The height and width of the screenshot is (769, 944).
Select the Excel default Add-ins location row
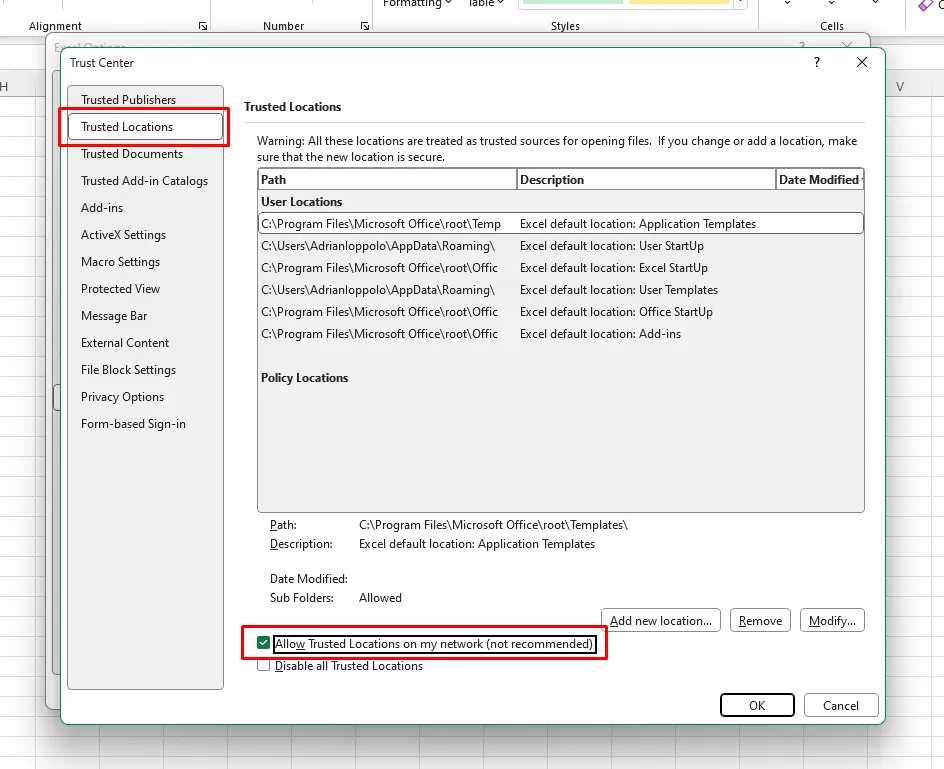[560, 334]
